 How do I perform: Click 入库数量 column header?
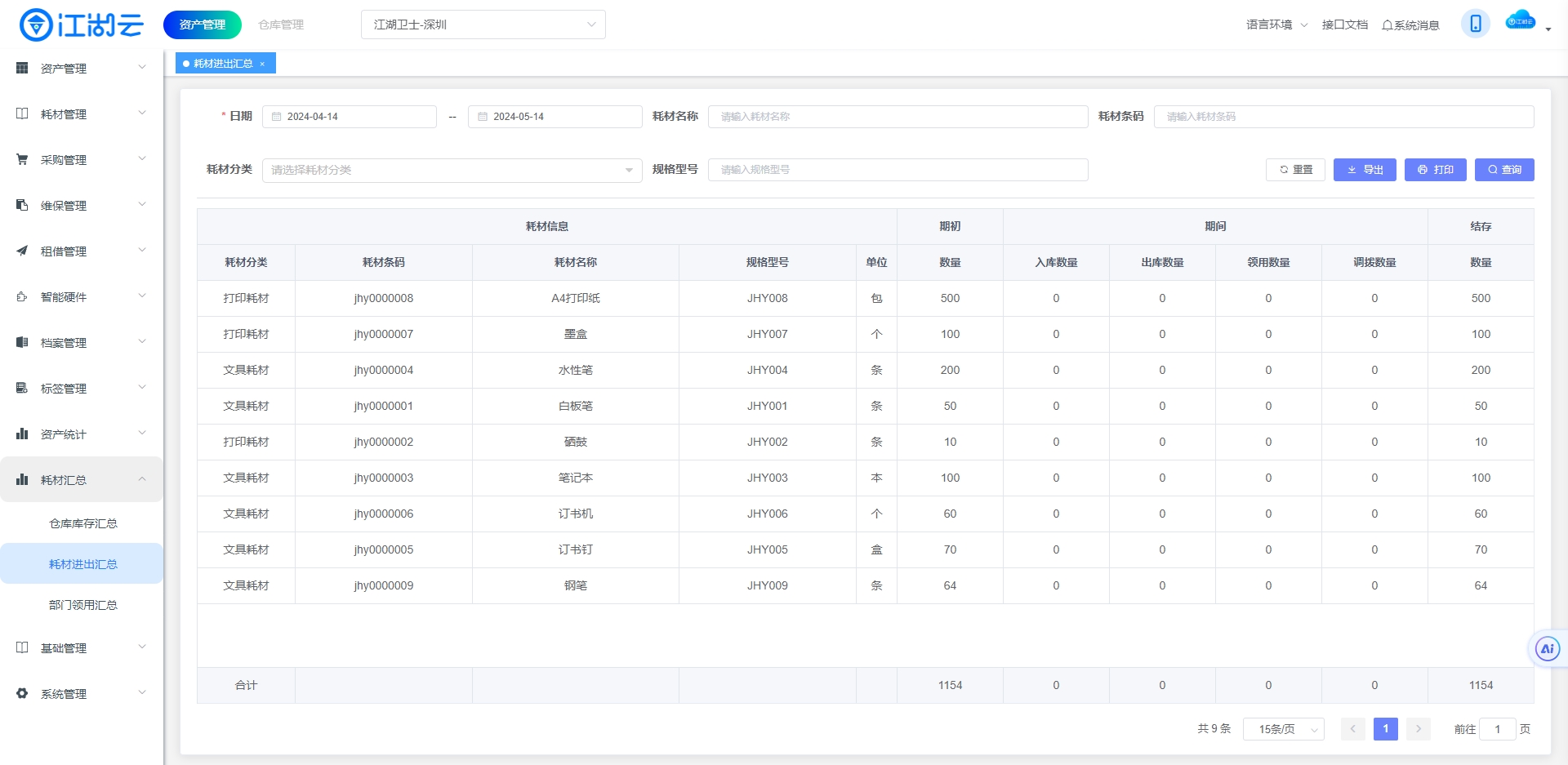point(1056,262)
